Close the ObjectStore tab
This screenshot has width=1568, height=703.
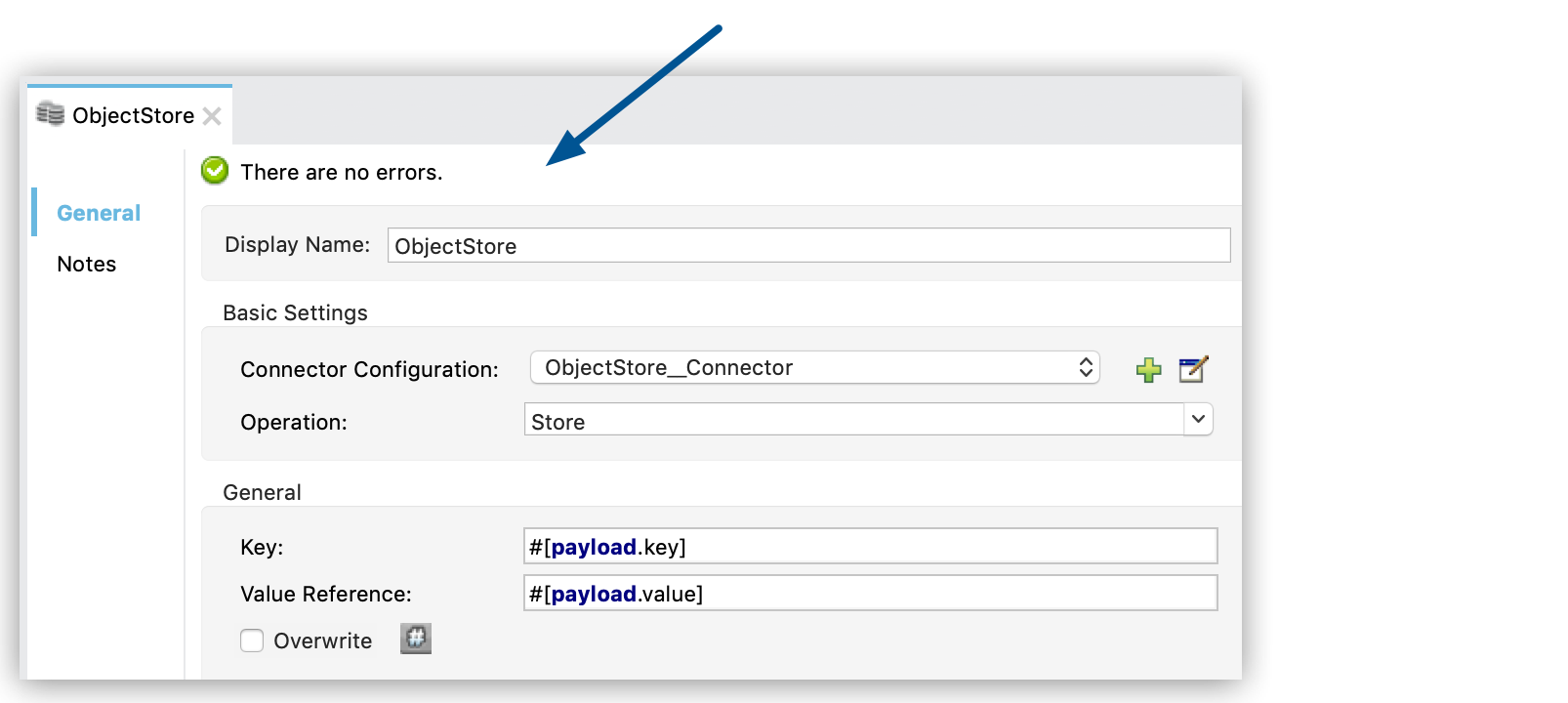(212, 116)
